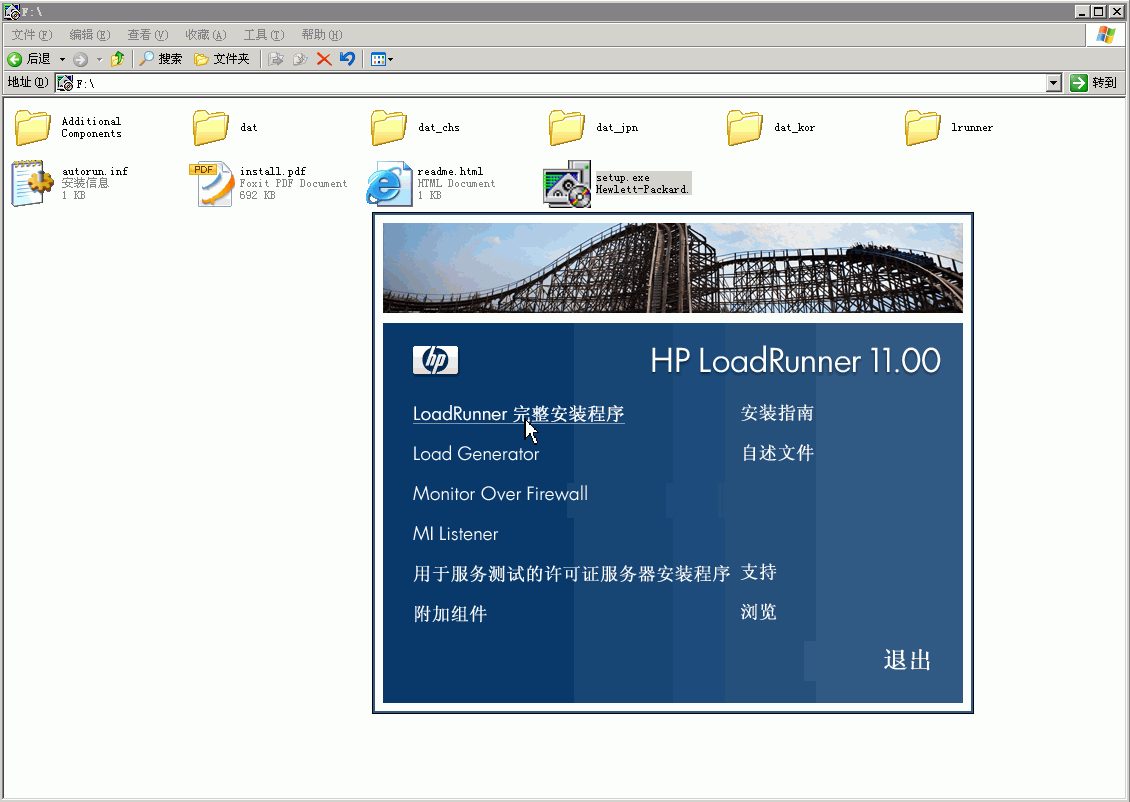Open the Back history dropdown arrow

62,59
